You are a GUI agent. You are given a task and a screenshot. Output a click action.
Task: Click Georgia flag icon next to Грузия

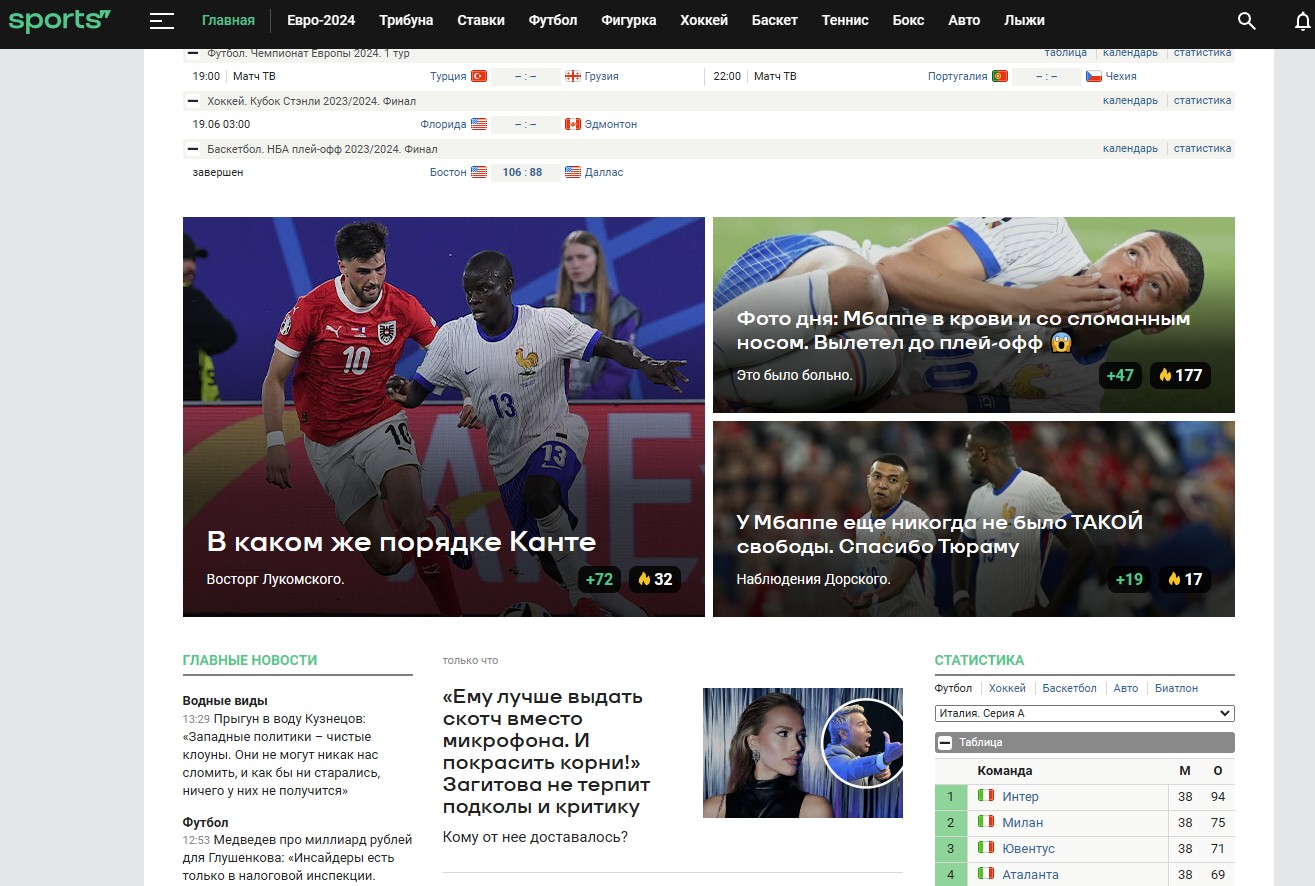573,76
